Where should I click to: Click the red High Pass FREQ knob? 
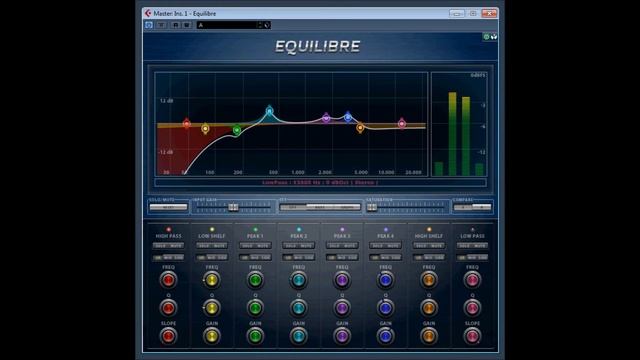click(168, 280)
